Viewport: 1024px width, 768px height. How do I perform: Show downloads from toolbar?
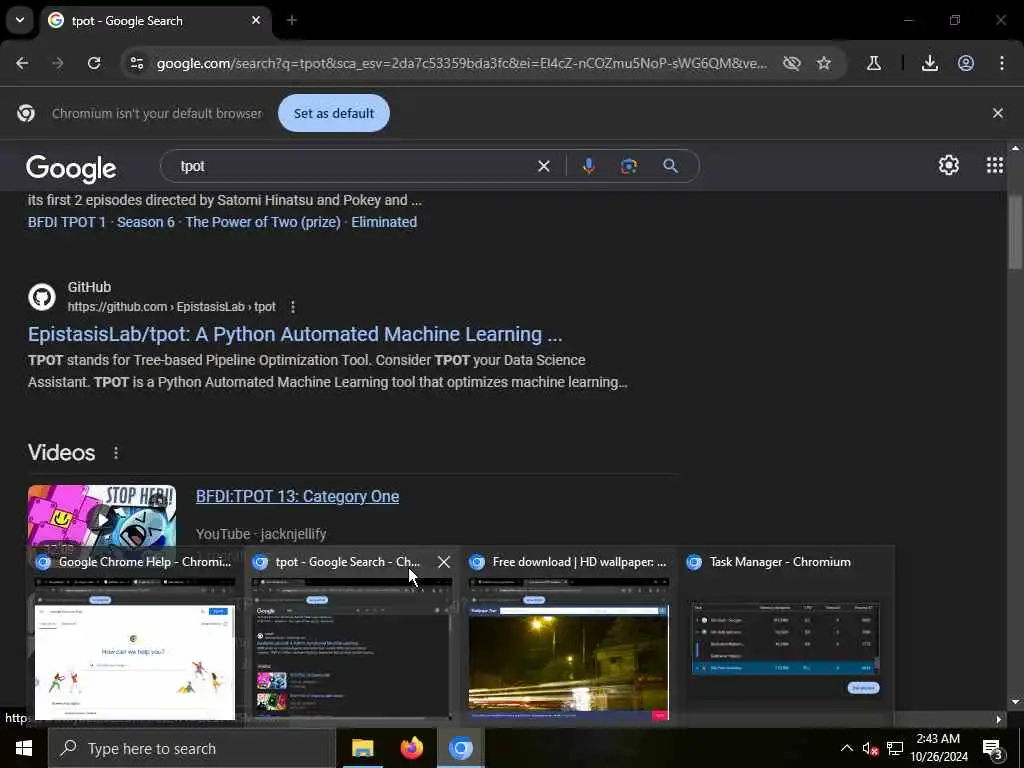pos(929,63)
